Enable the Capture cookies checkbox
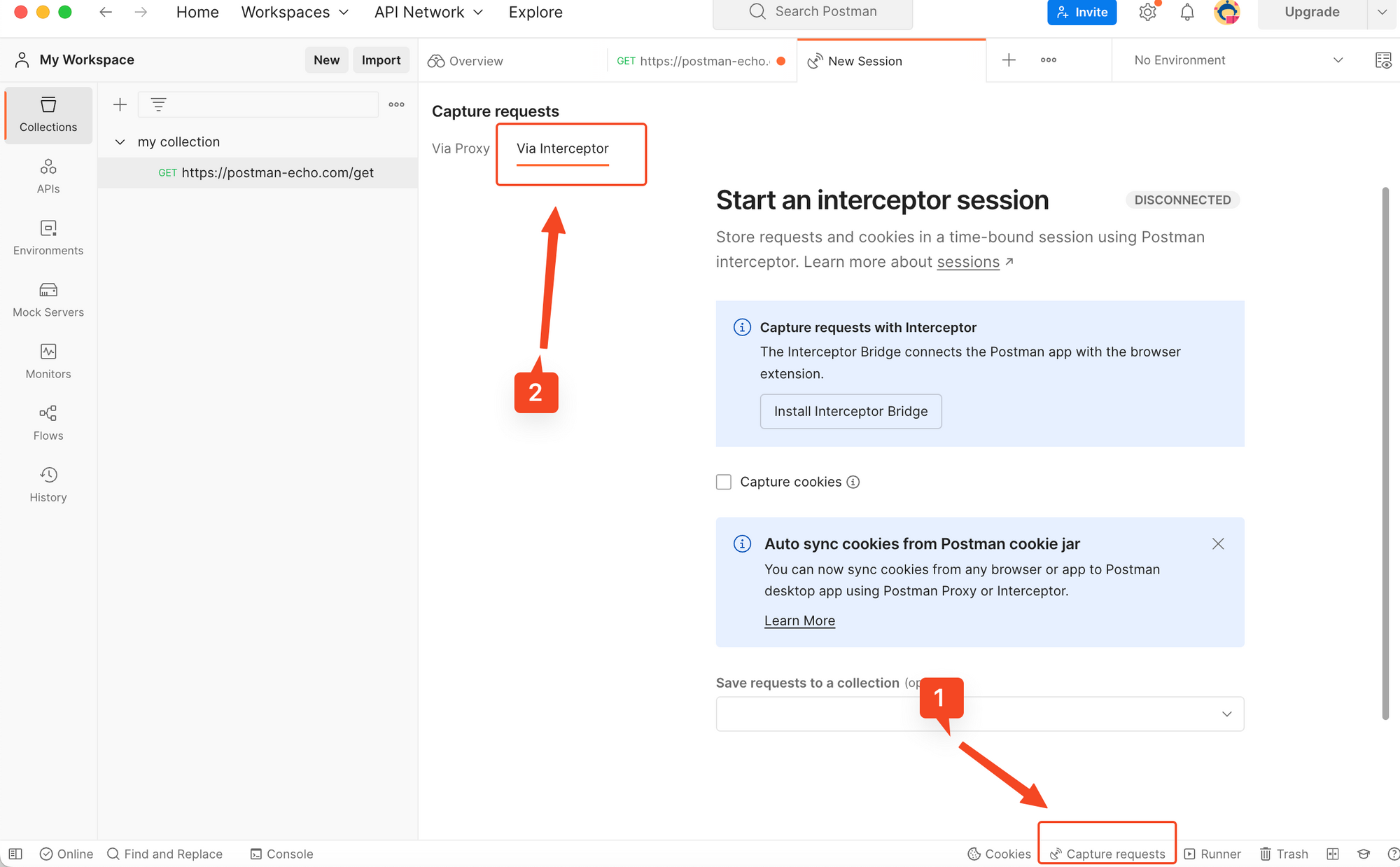 click(x=723, y=482)
